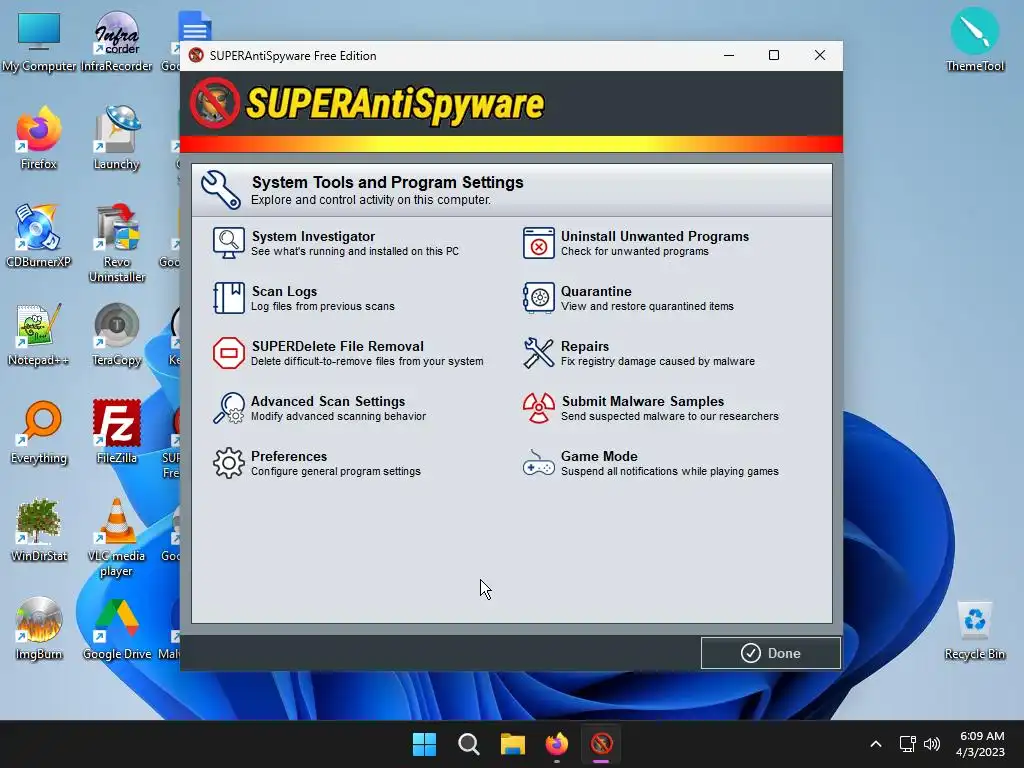Viewport: 1024px width, 768px height.
Task: Select InfraRecorder desktop icon
Action: coord(116,40)
